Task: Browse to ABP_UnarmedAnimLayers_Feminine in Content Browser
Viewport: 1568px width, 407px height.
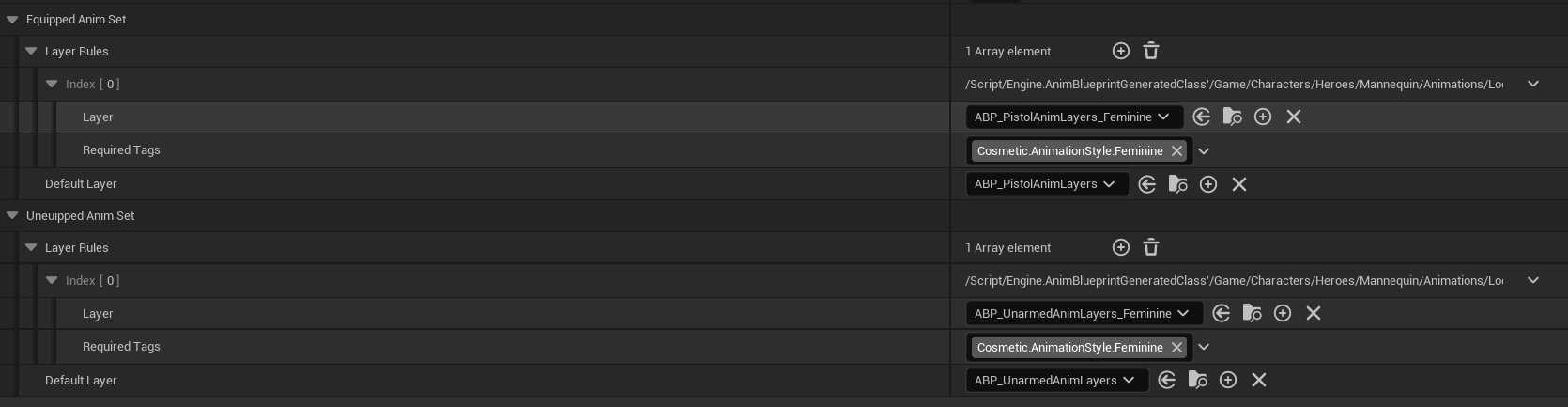Action: pyautogui.click(x=1252, y=313)
